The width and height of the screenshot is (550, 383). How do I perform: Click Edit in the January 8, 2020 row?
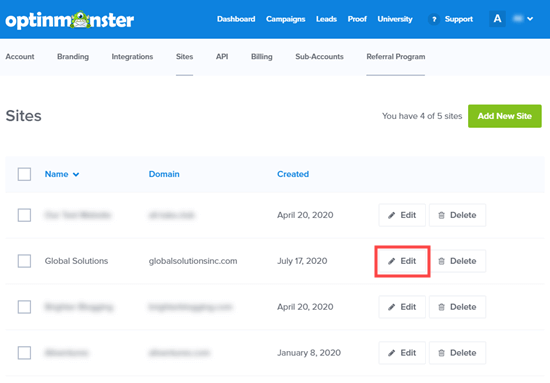click(402, 353)
